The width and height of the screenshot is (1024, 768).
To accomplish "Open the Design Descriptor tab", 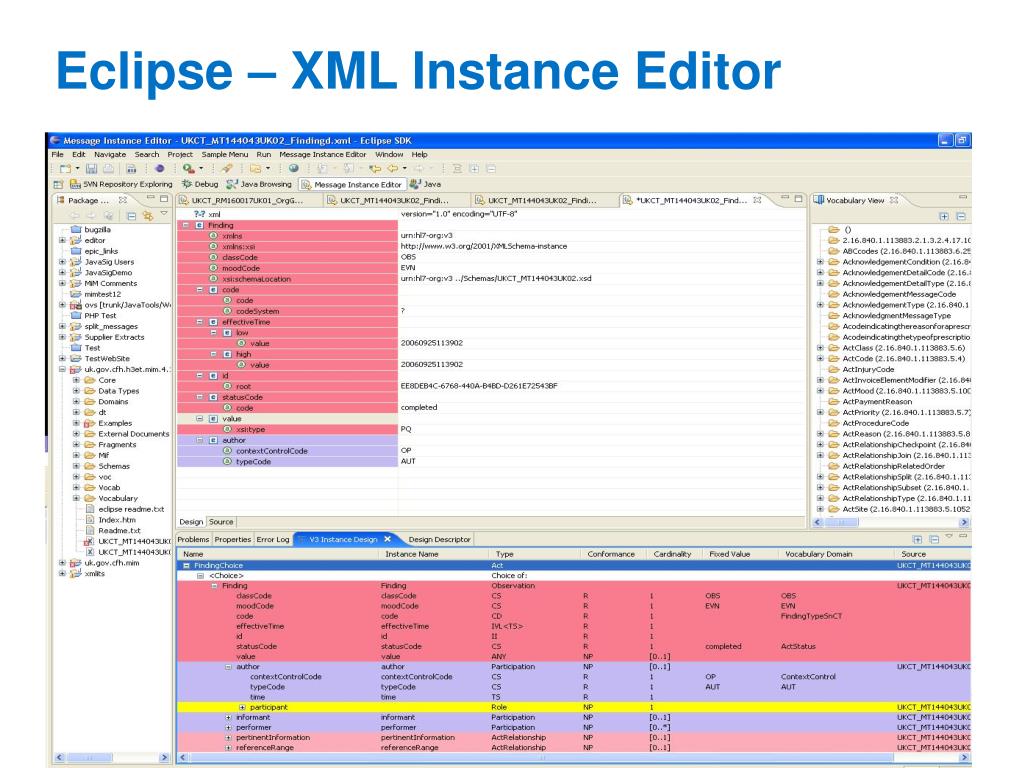I will pos(439,539).
